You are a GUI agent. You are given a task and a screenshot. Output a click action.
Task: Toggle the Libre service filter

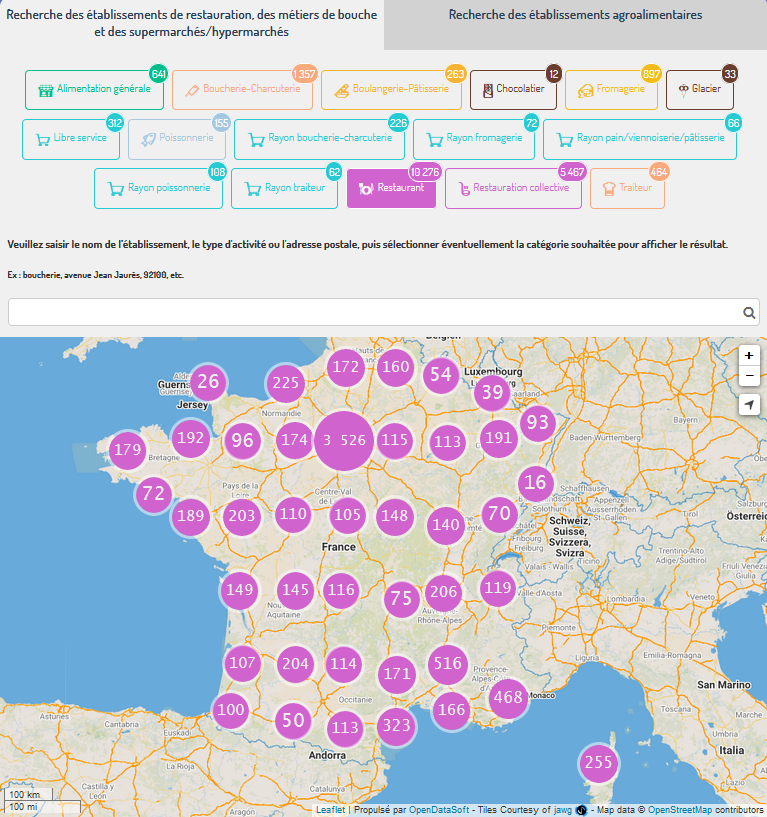coord(71,139)
